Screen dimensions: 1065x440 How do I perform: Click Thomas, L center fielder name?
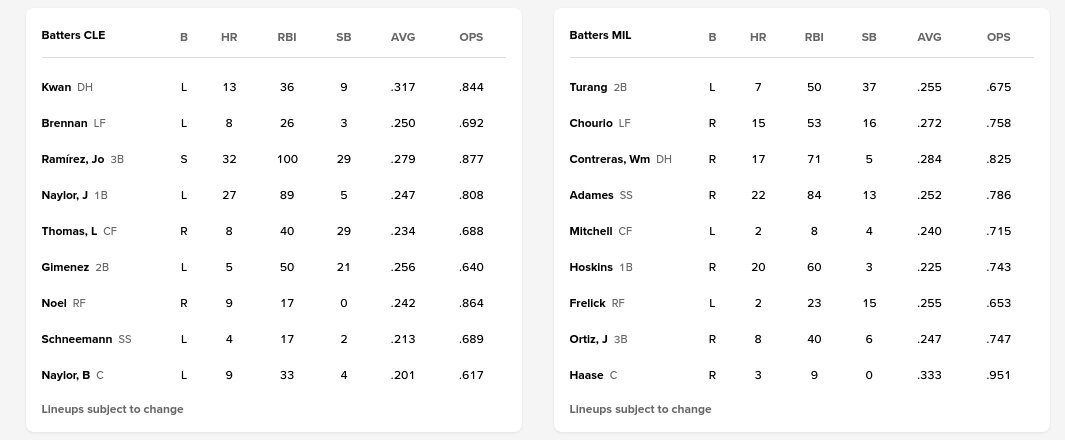pos(69,231)
